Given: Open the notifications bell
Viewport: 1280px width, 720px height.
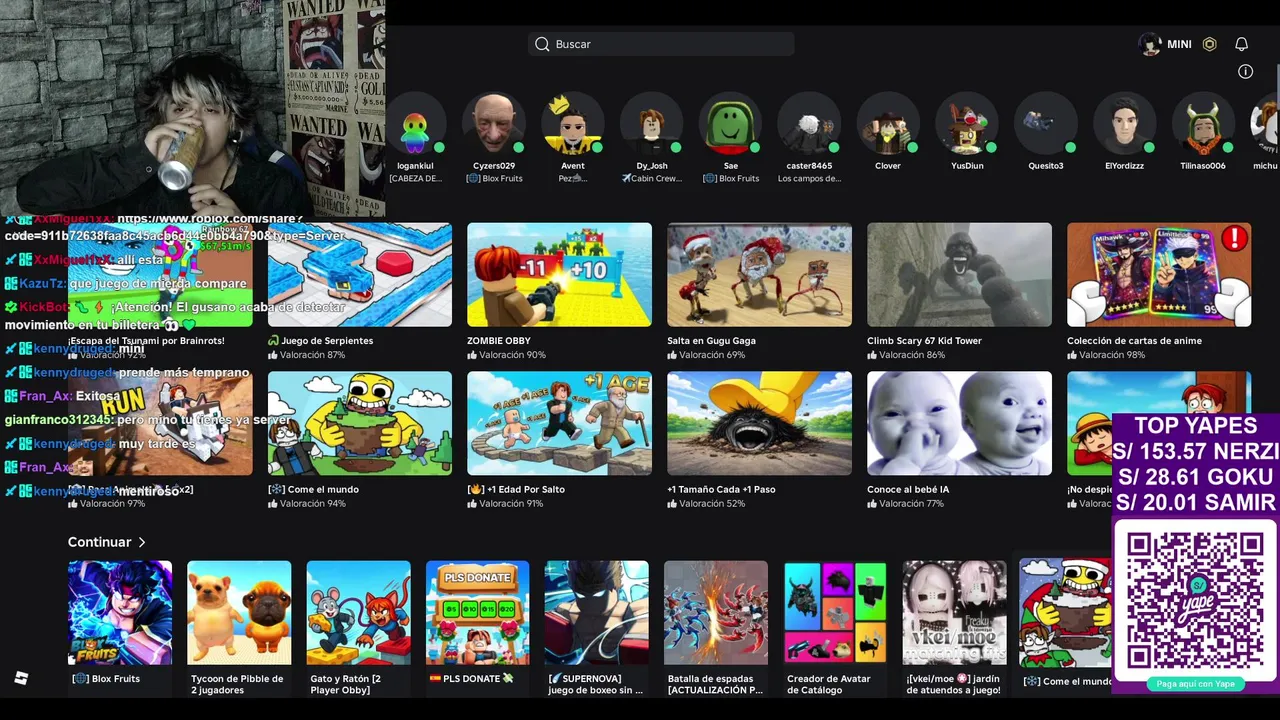Looking at the screenshot, I should [1241, 44].
